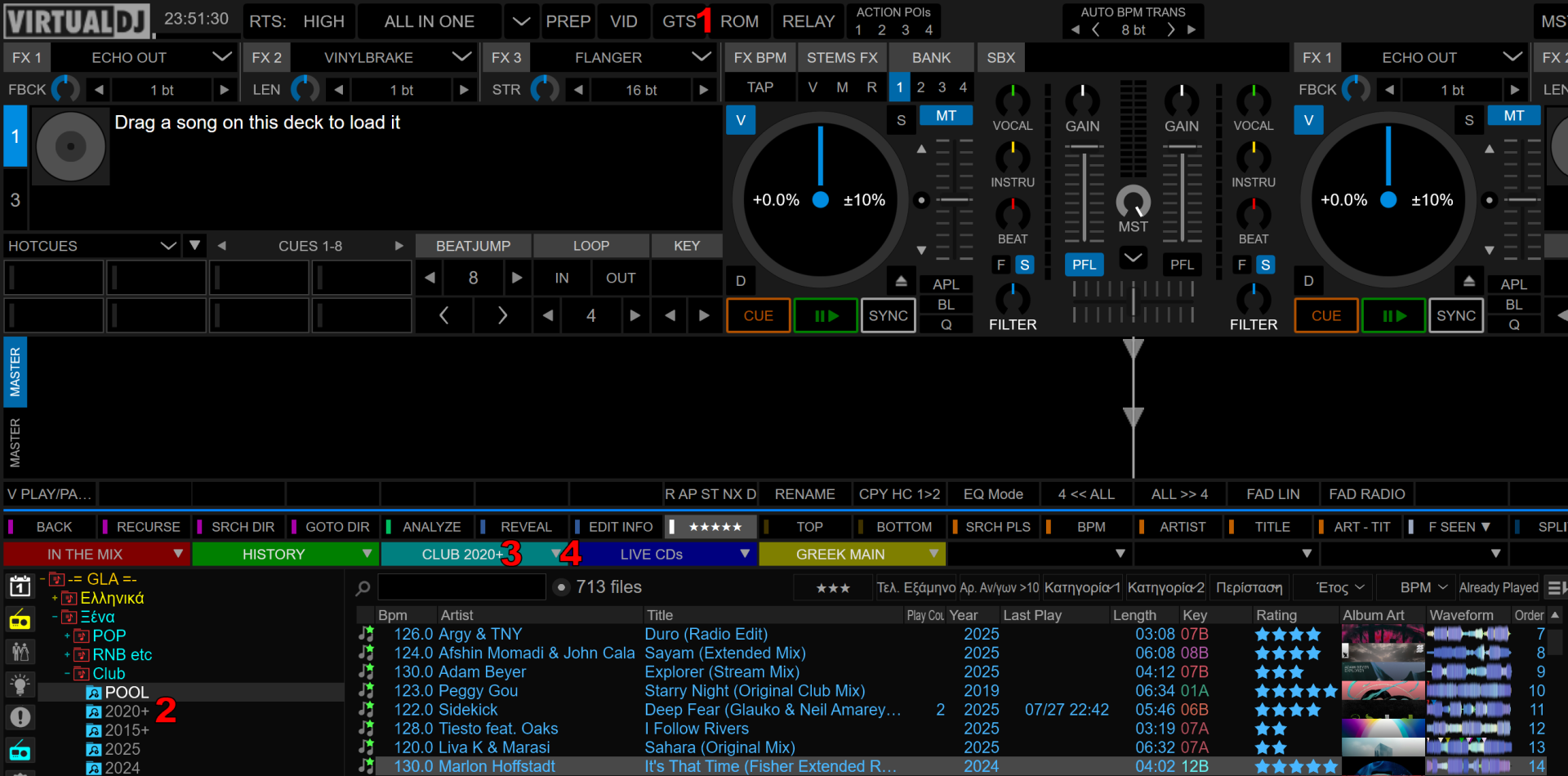Open the STEMS FX tab

[x=841, y=58]
